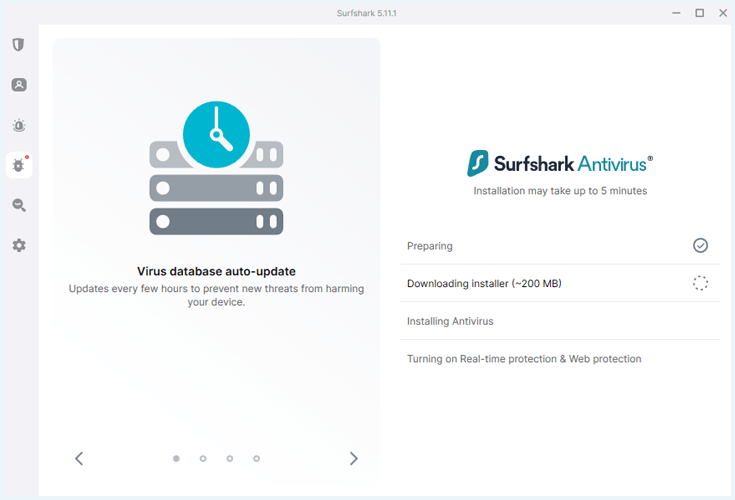Click the 'Installing Antivirus' step text
Viewport: 735px width, 500px height.
click(x=450, y=321)
